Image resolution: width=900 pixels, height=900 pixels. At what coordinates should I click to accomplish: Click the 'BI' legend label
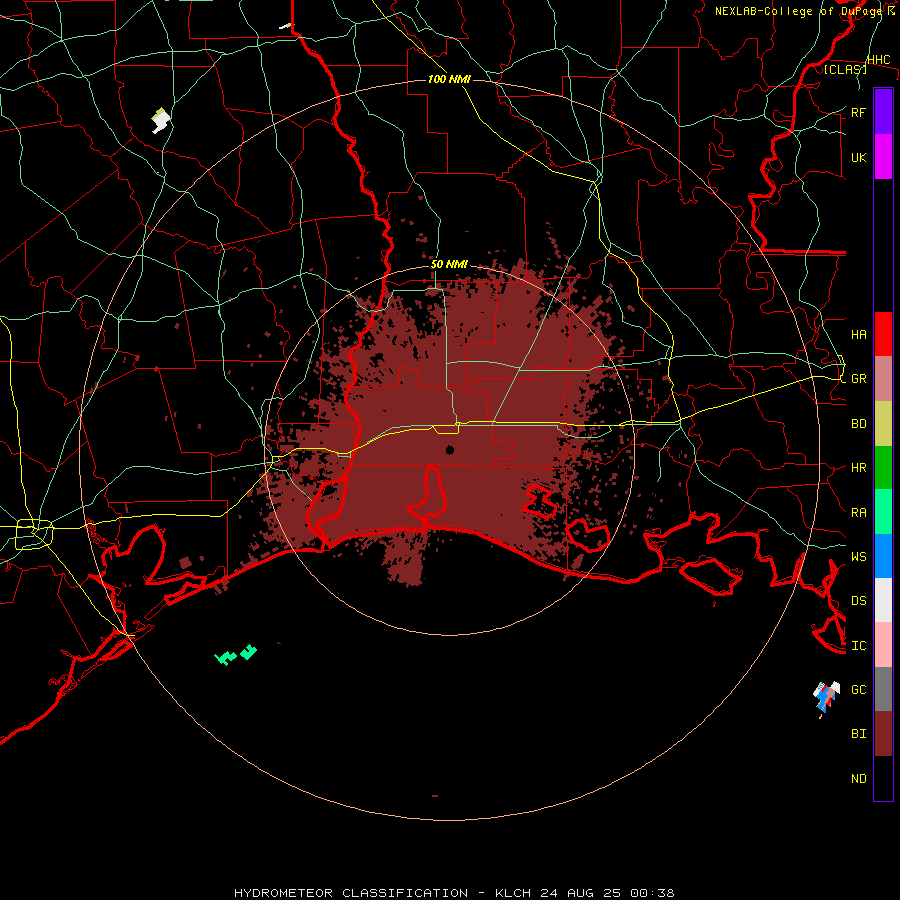(x=858, y=734)
